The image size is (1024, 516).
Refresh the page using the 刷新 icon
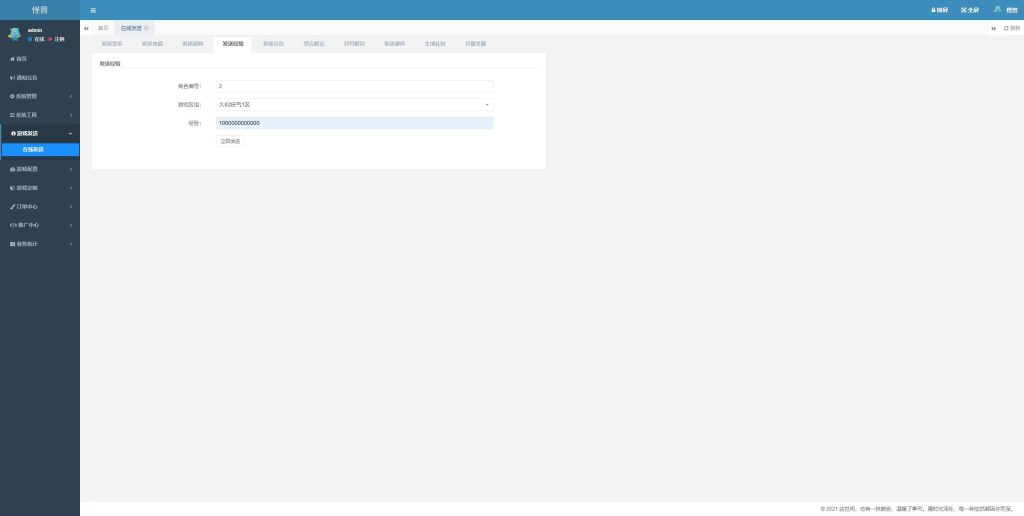tap(1012, 28)
